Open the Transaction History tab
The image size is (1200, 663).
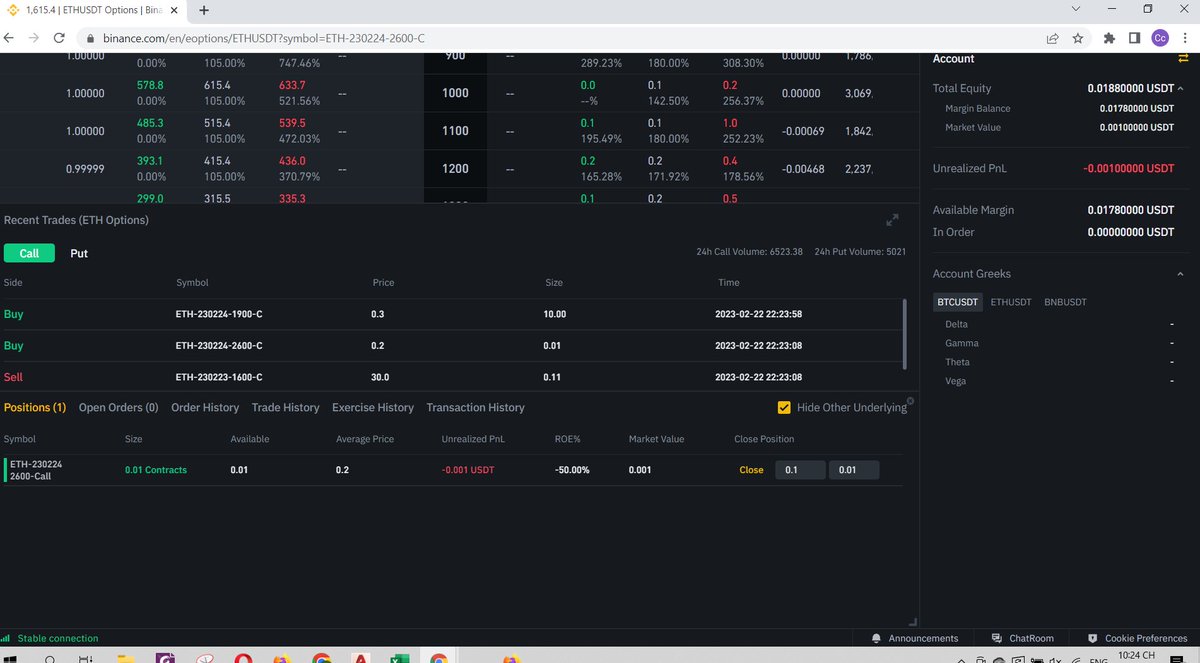click(x=475, y=408)
